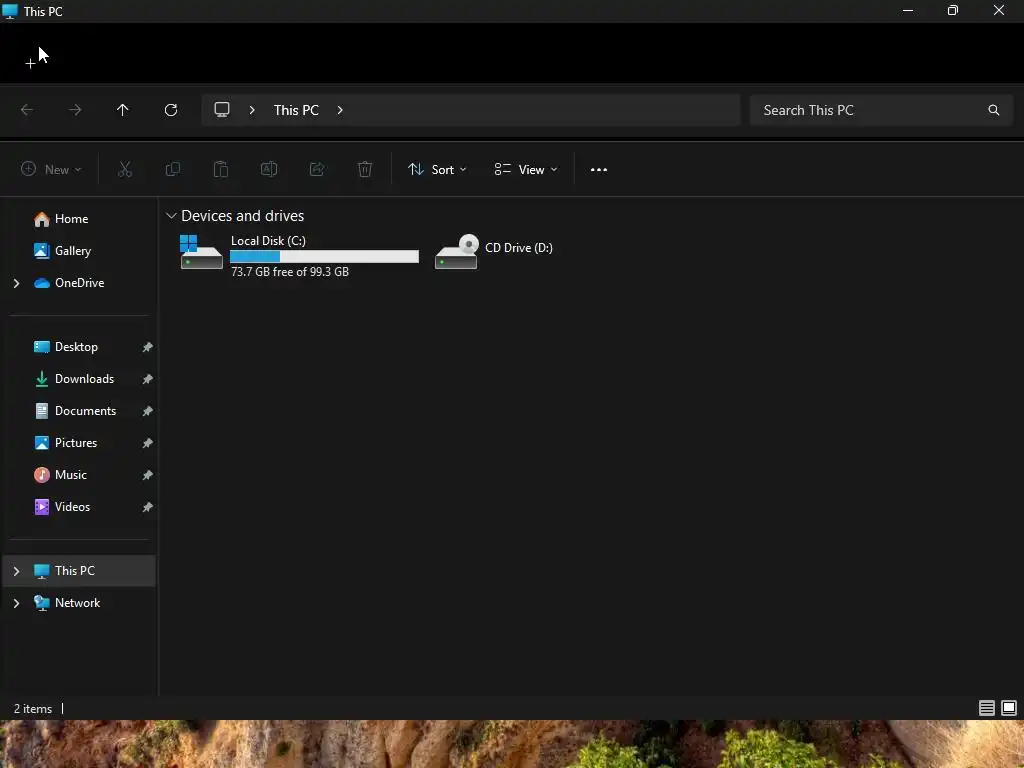1024x768 pixels.
Task: Select the Local Disk (C:) drive icon
Action: point(201,252)
